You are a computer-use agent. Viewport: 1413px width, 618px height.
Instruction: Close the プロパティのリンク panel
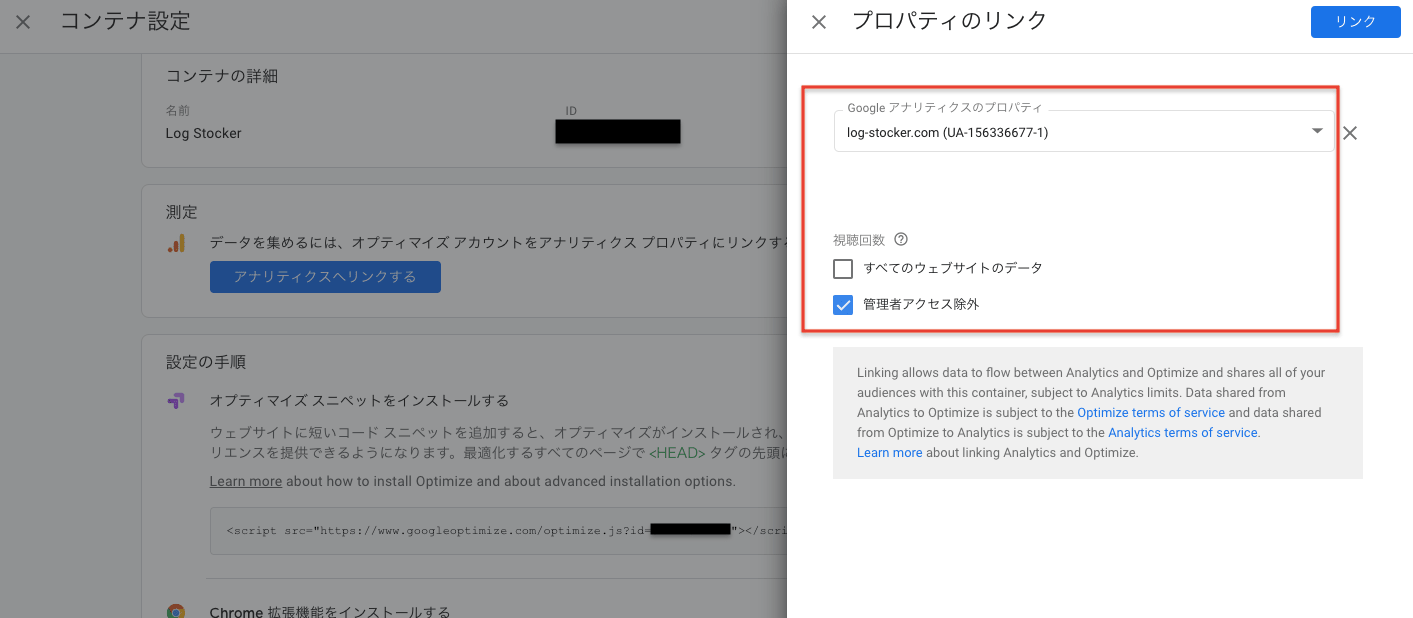[x=819, y=22]
